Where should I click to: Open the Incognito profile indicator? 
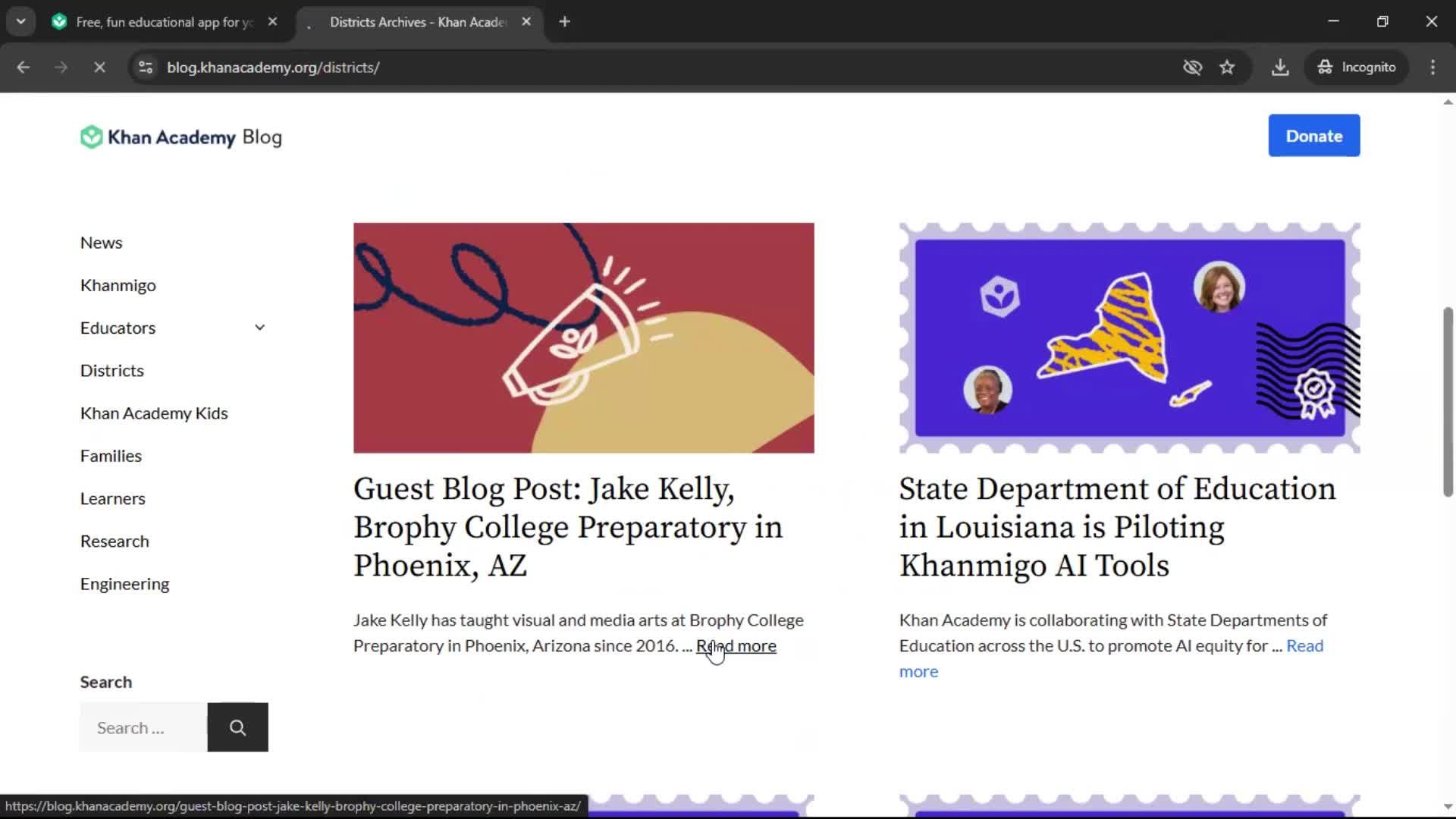click(x=1357, y=67)
